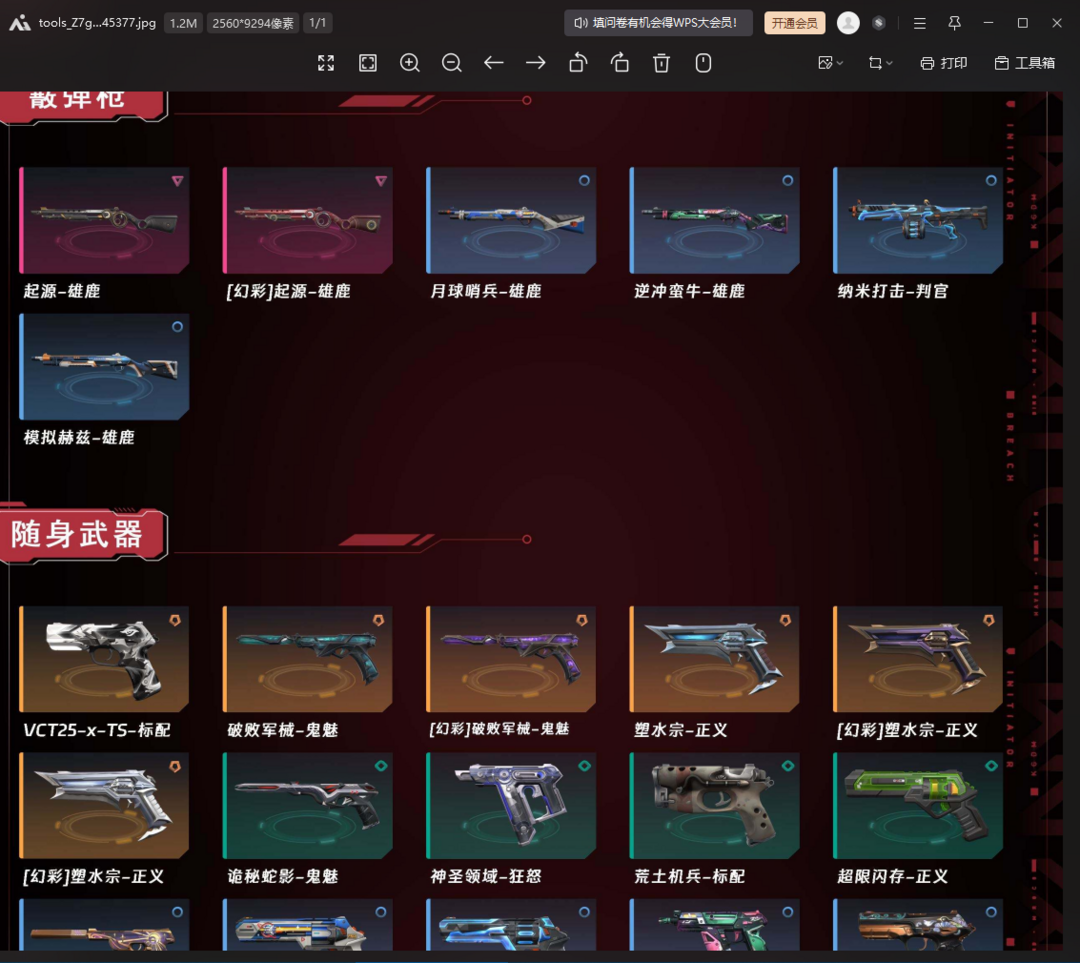
Task: Click the 1.2M file size badge
Action: click(x=183, y=23)
